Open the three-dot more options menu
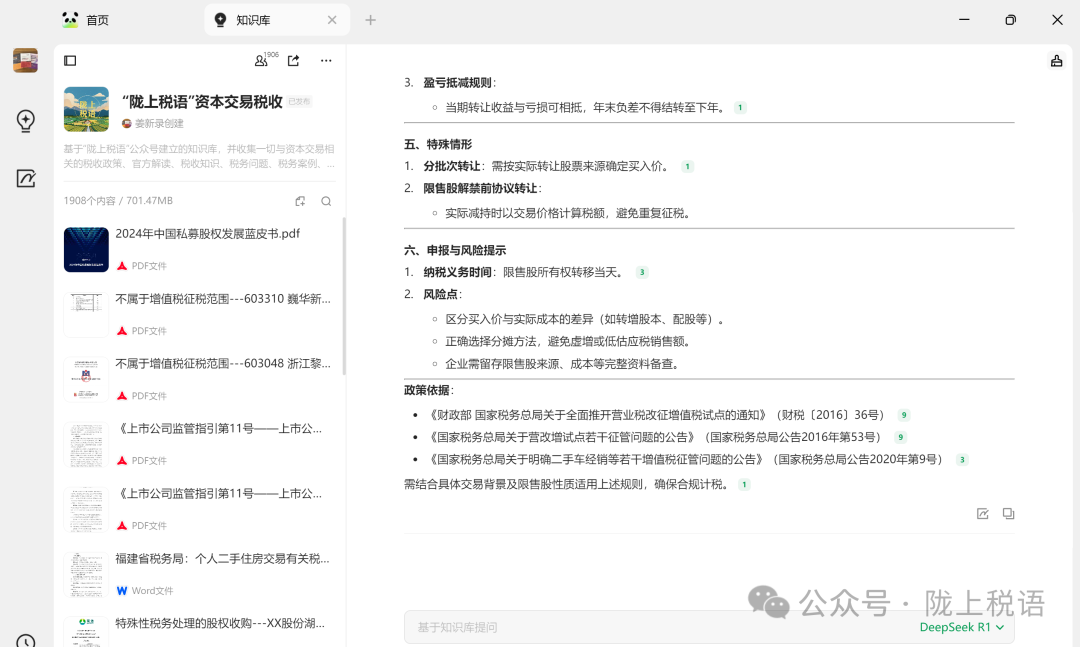 click(326, 61)
